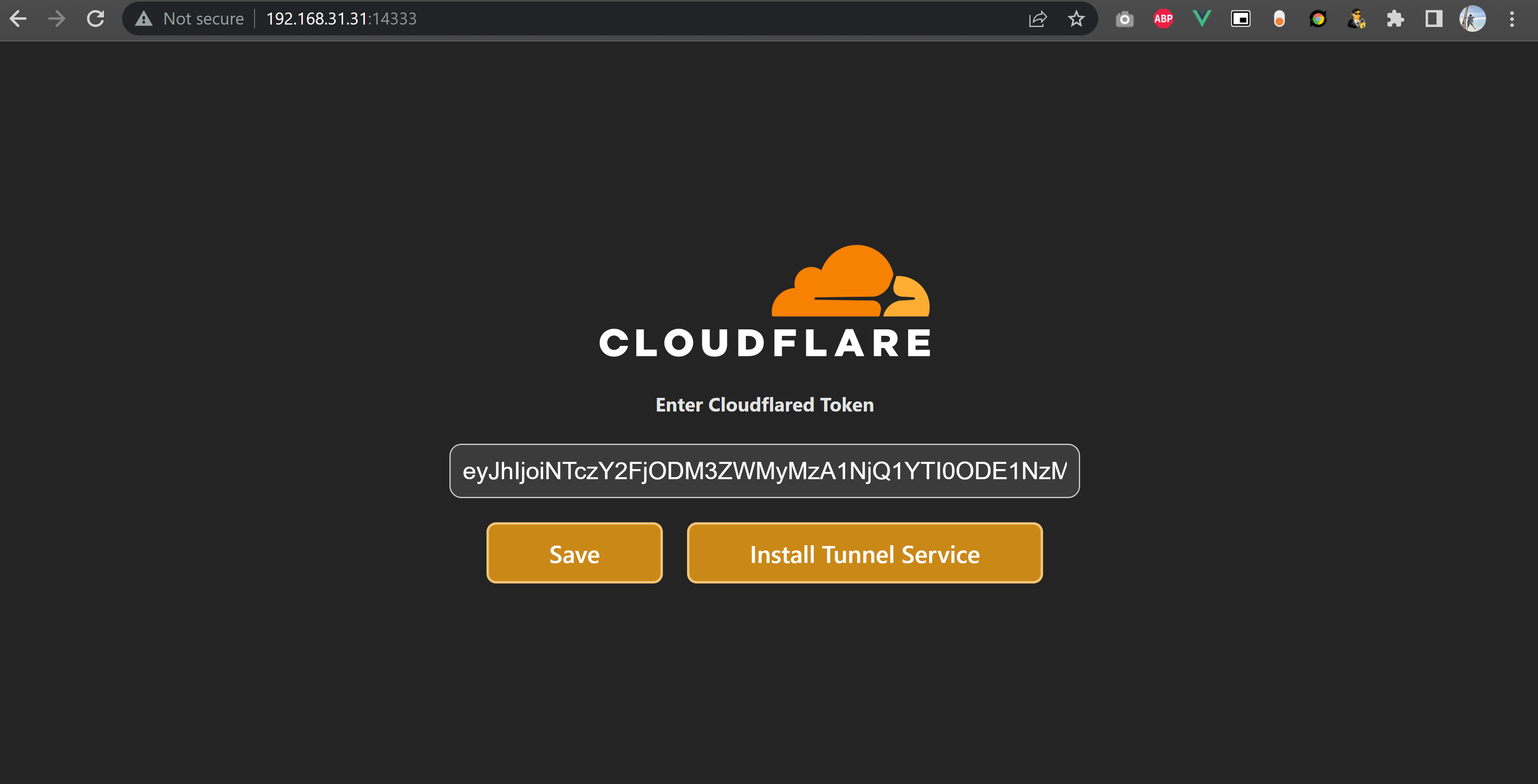
Task: Select the Cloudflared token input field
Action: (x=764, y=470)
